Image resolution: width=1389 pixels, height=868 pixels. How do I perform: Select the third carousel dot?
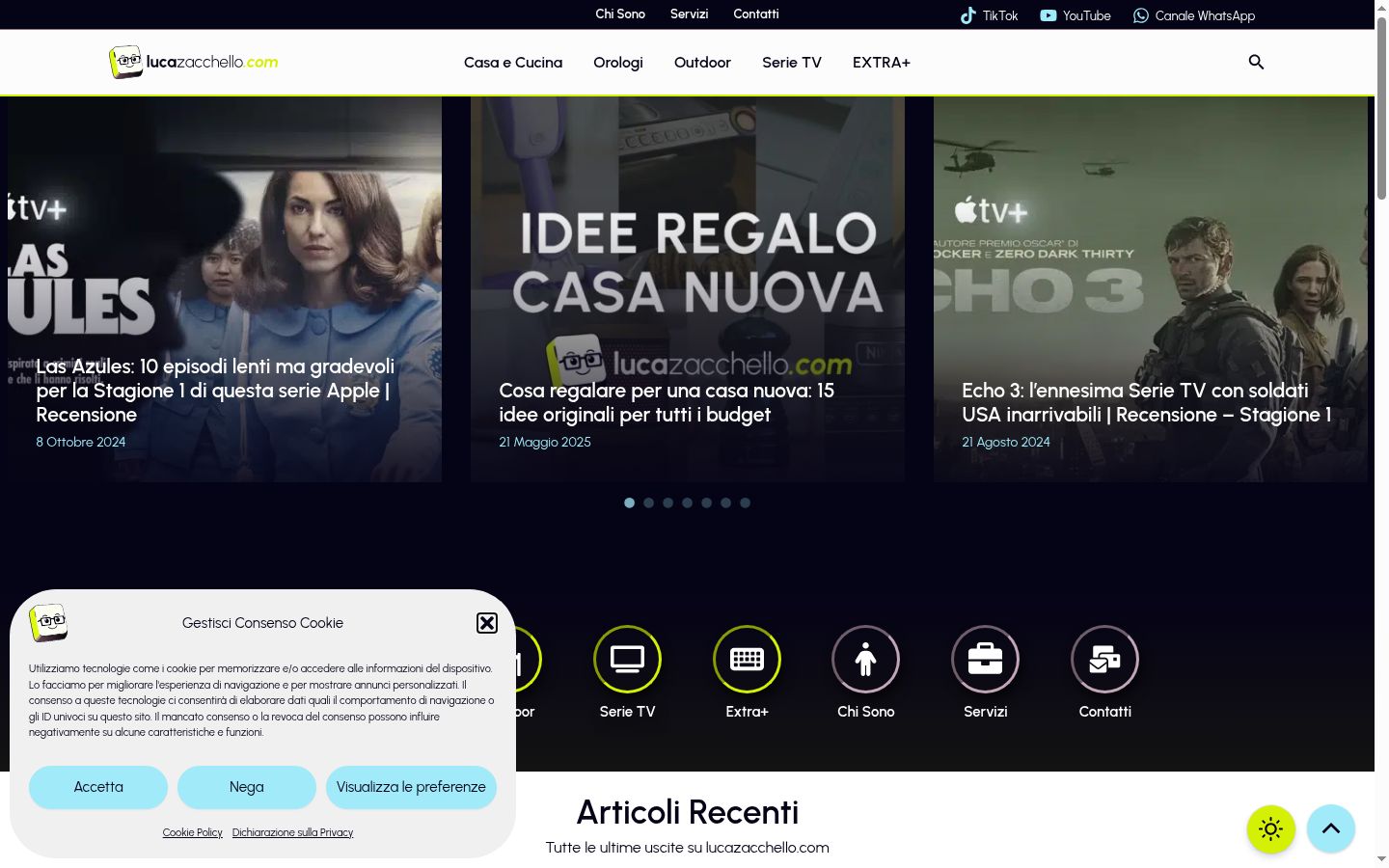[668, 502]
